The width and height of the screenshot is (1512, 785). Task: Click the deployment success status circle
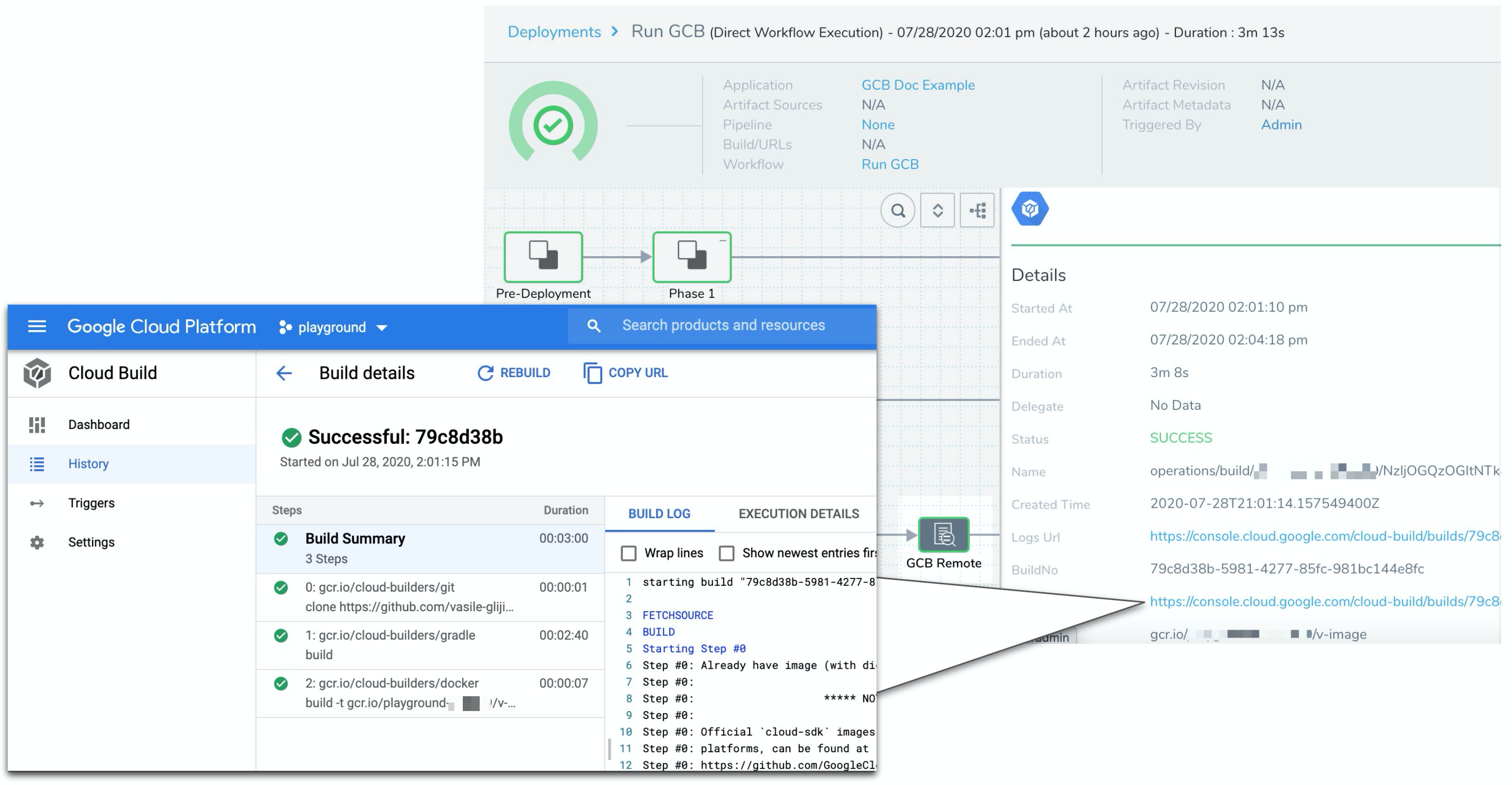pos(553,124)
